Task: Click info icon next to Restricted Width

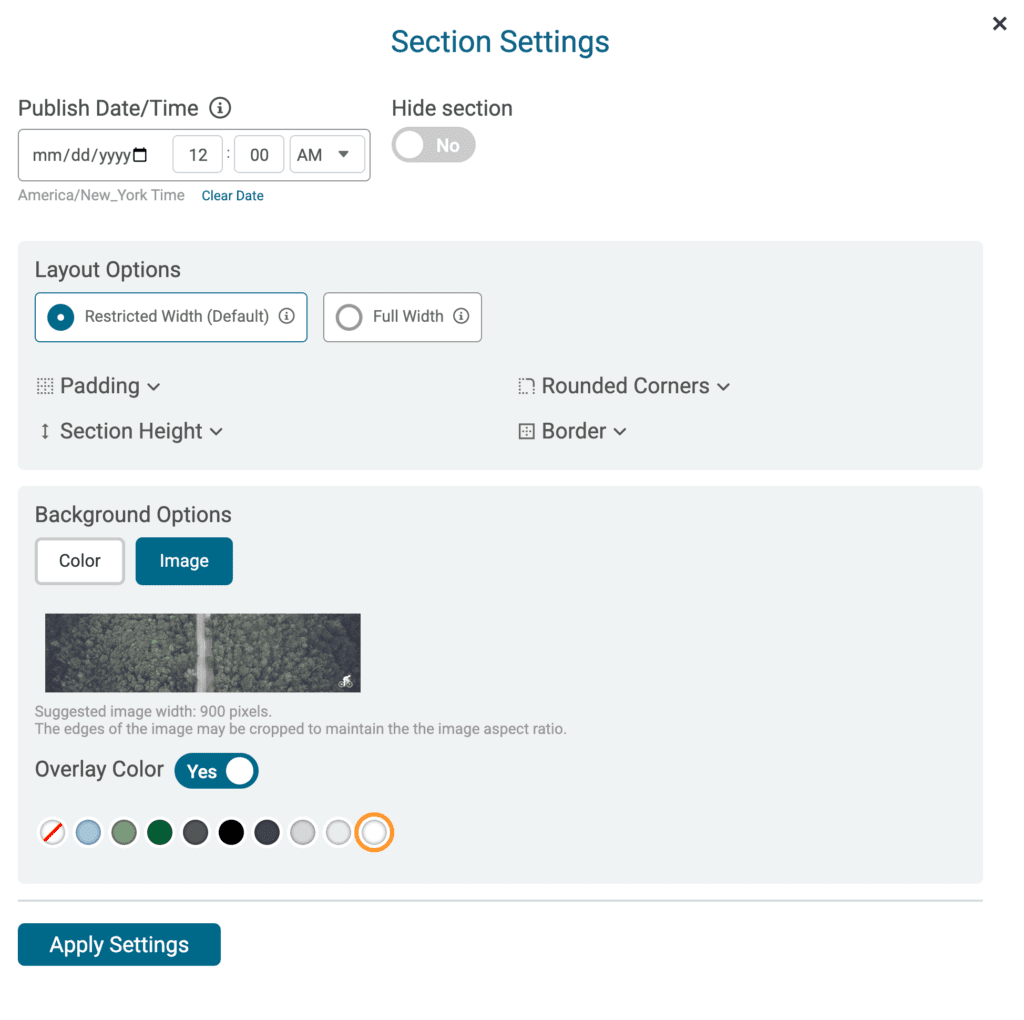Action: point(287,316)
